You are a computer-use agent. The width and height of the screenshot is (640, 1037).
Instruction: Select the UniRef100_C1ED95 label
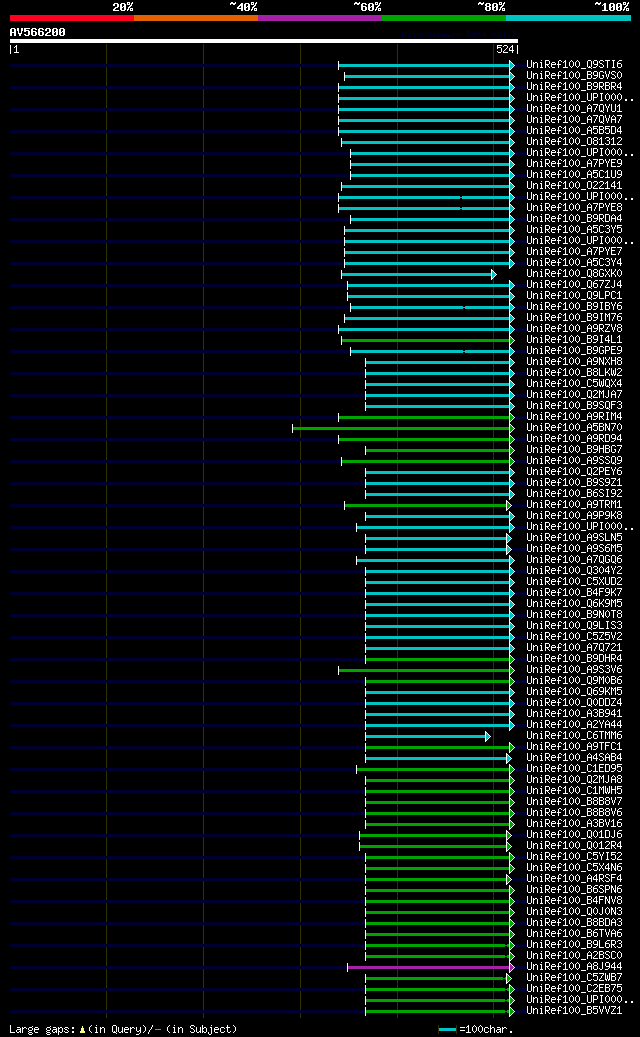pyautogui.click(x=574, y=768)
